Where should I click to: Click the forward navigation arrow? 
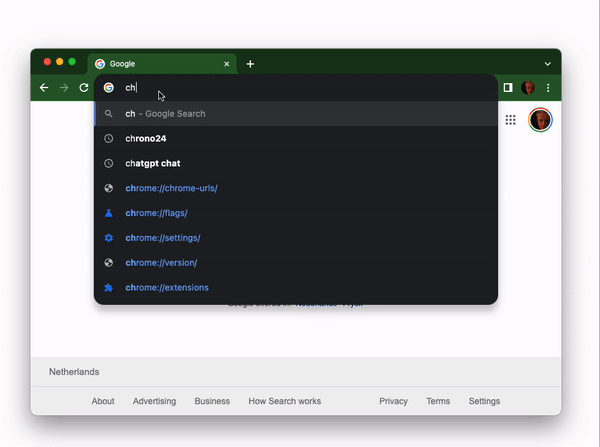64,88
